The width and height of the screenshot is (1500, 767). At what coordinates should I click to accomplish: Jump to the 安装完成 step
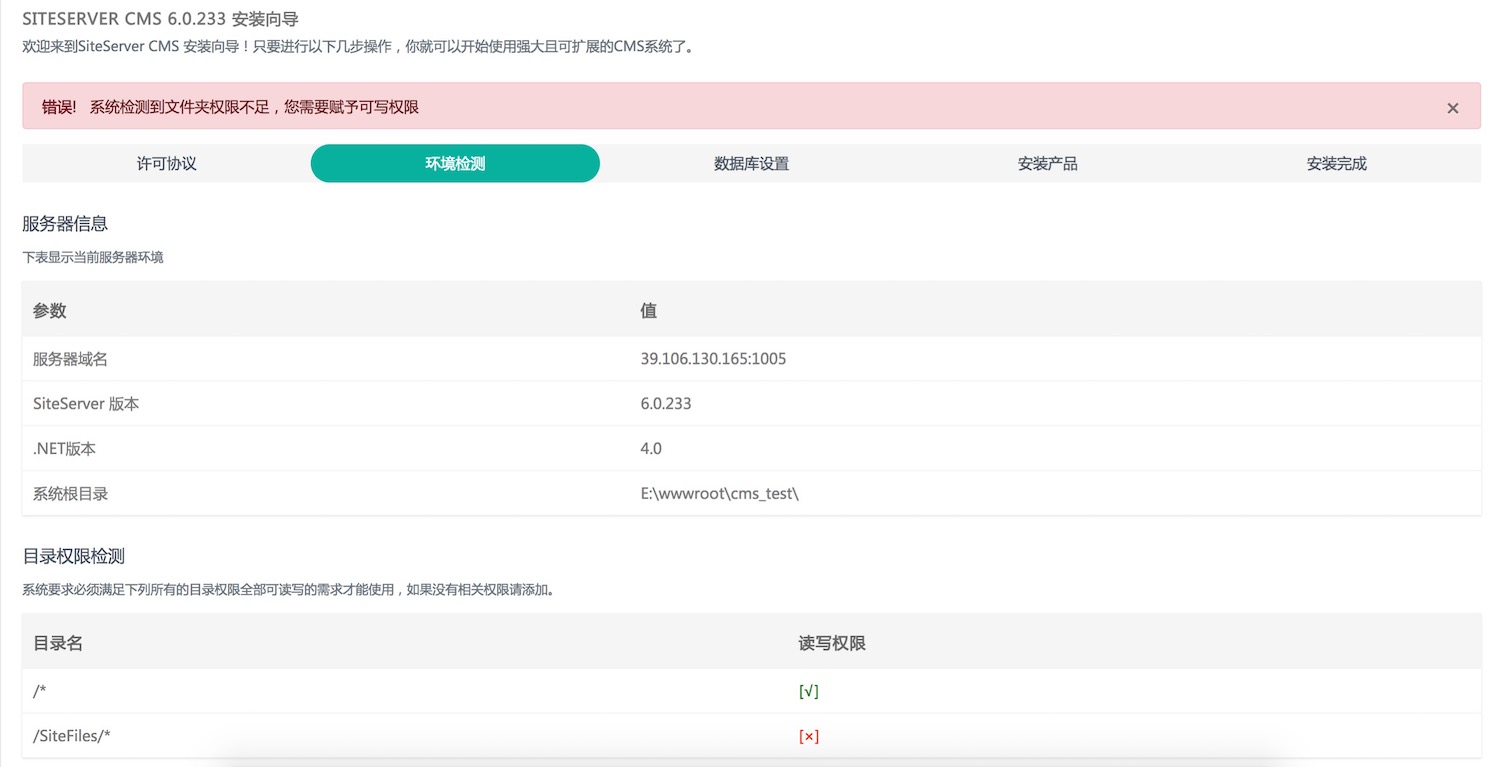[1336, 164]
